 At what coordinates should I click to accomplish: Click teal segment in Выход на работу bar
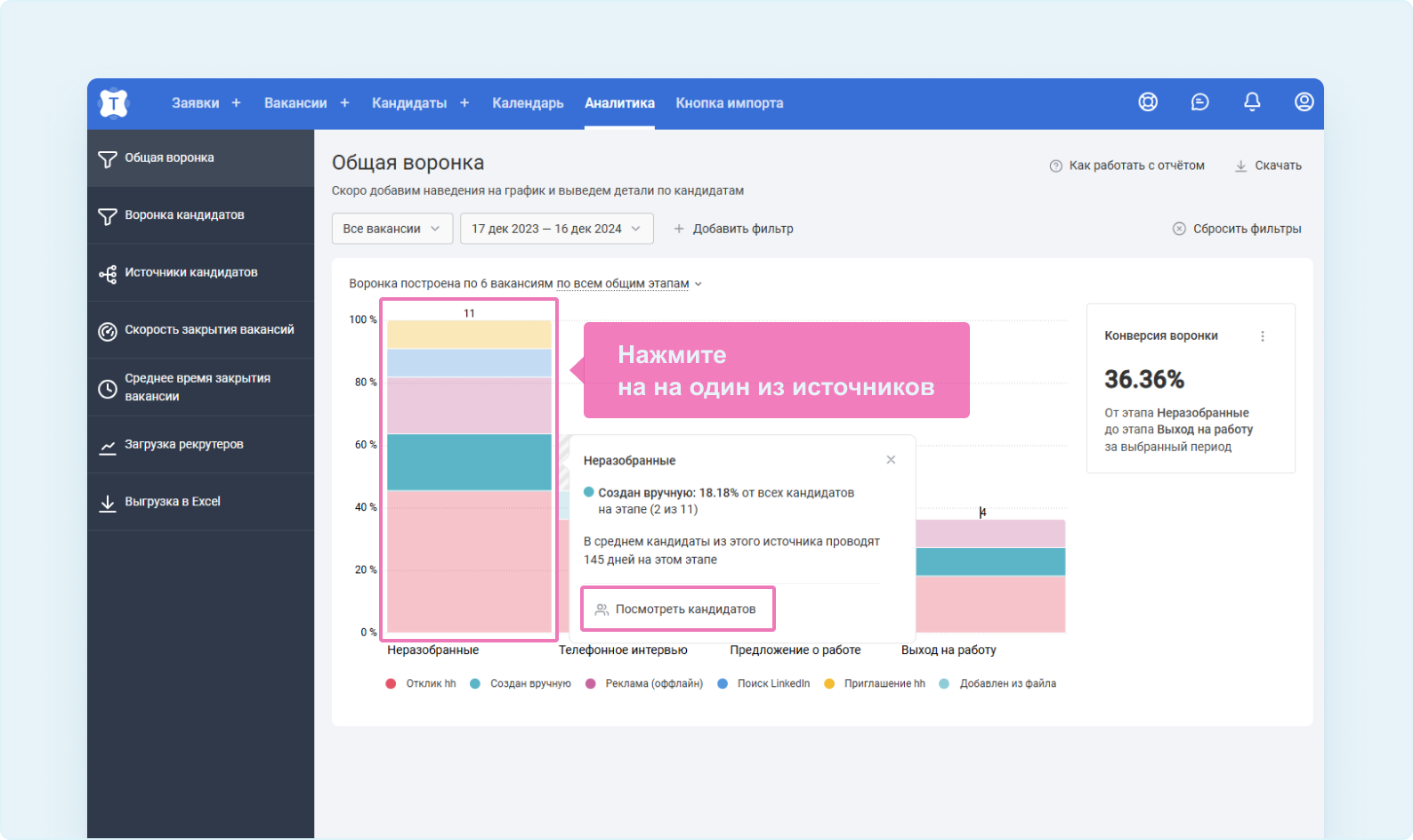click(990, 561)
